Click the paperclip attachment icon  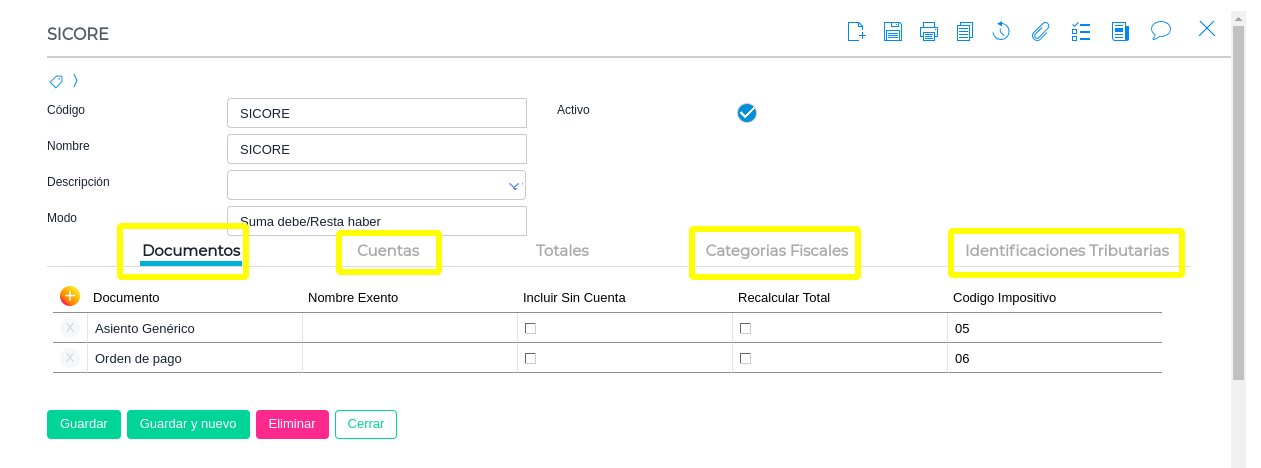point(1040,31)
